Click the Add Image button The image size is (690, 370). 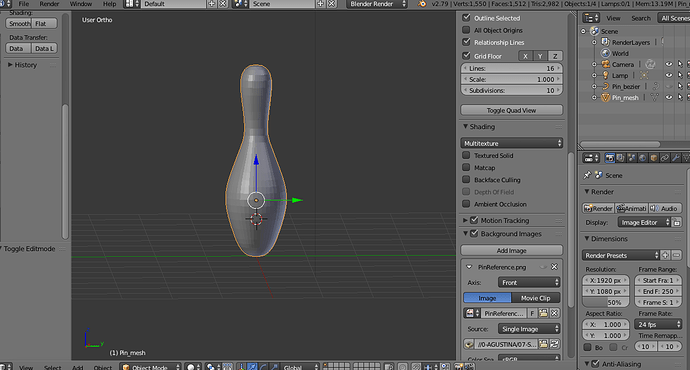tap(512, 250)
